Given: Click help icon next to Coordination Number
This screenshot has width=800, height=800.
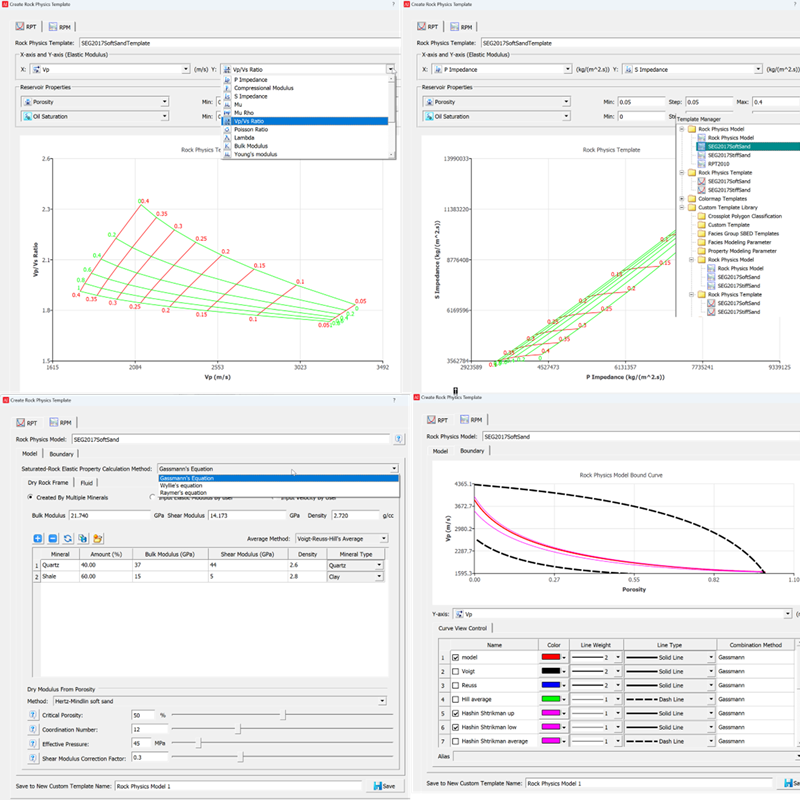Looking at the screenshot, I should pos(33,729).
